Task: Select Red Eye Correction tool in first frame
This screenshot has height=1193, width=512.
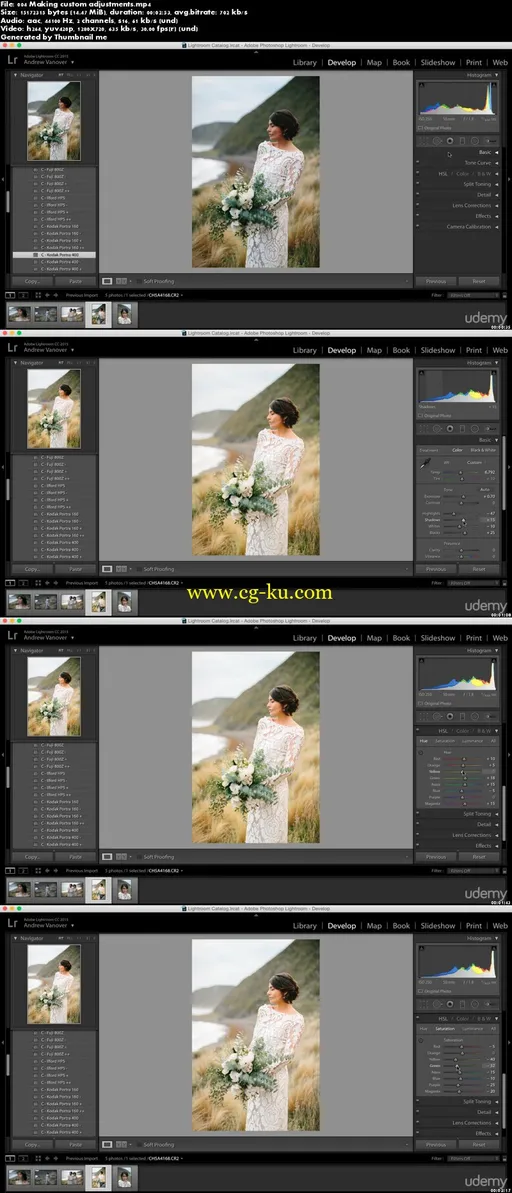Action: point(450,141)
